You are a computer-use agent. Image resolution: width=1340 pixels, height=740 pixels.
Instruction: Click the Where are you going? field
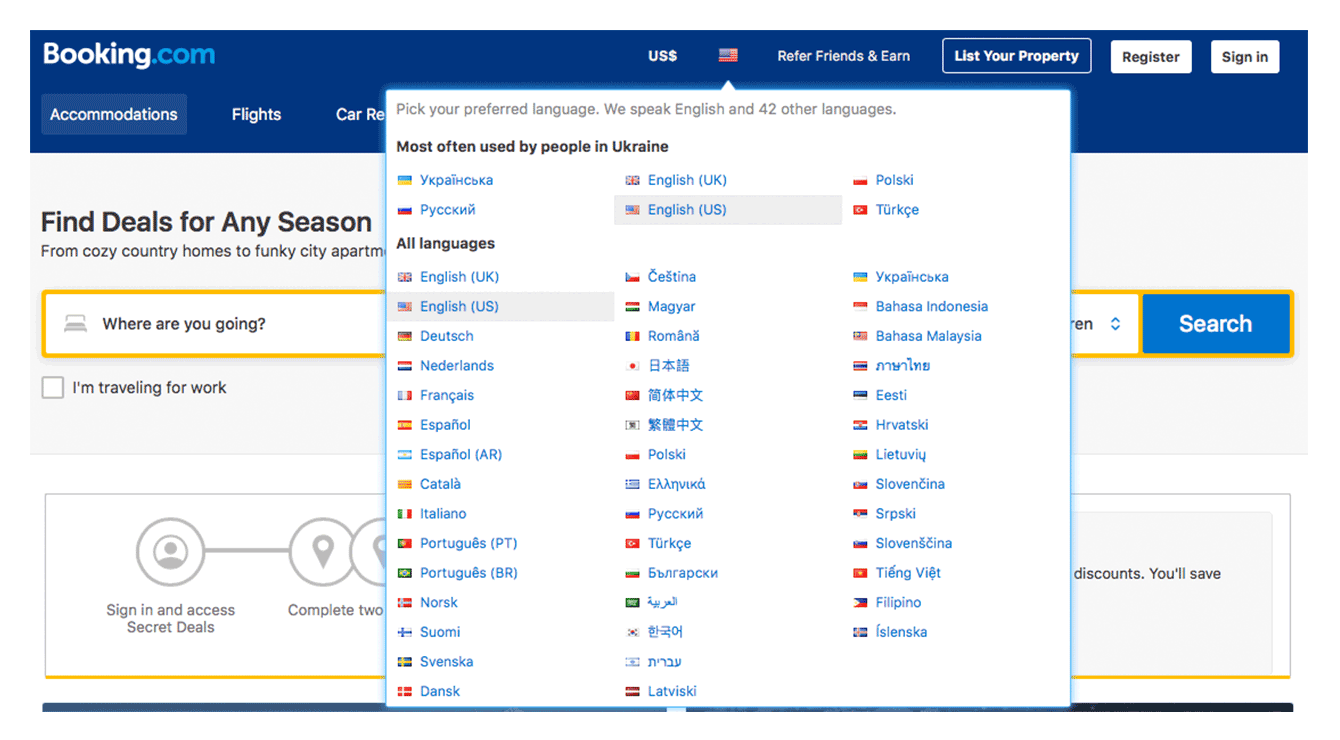point(215,324)
